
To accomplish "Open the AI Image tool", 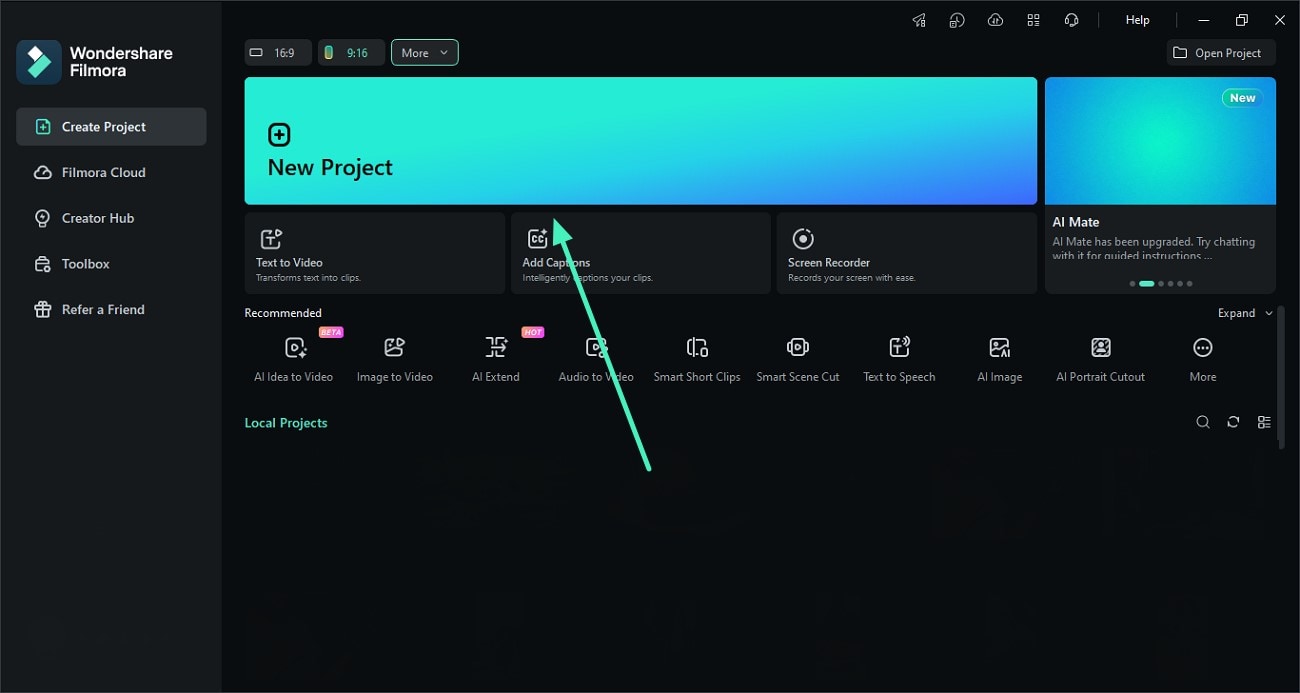I will coord(999,358).
